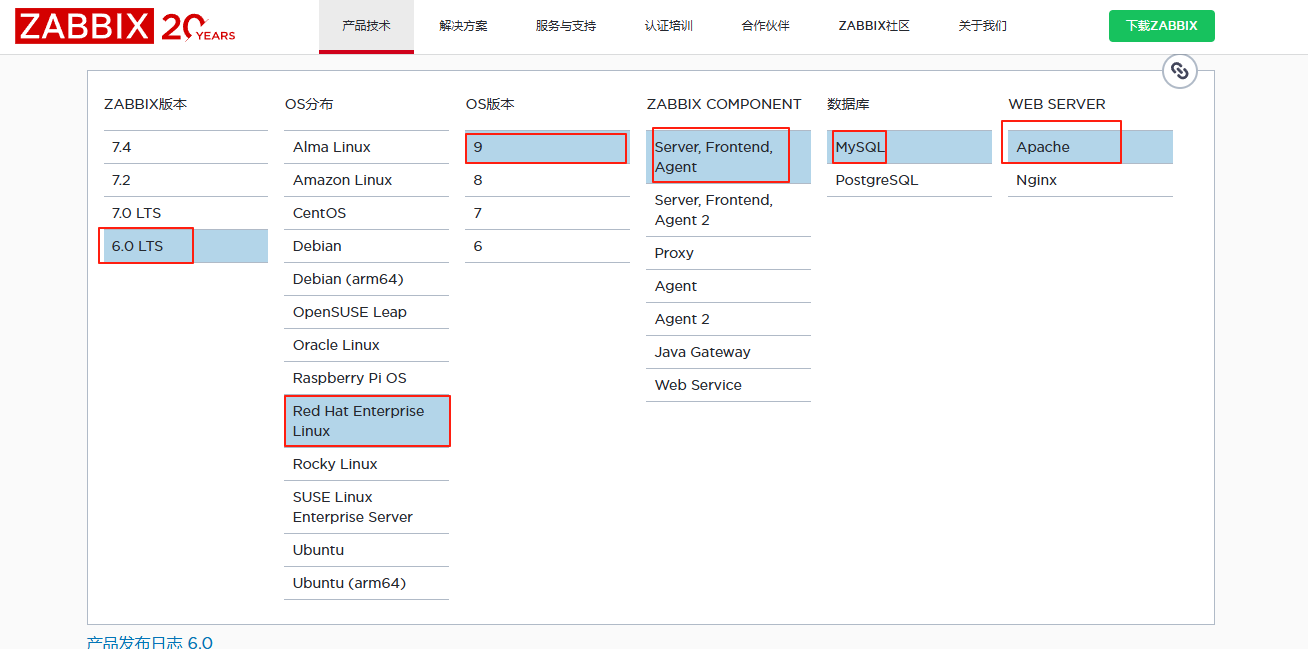
Task: Choose Raspberry Pi OS distribution
Action: [367, 378]
